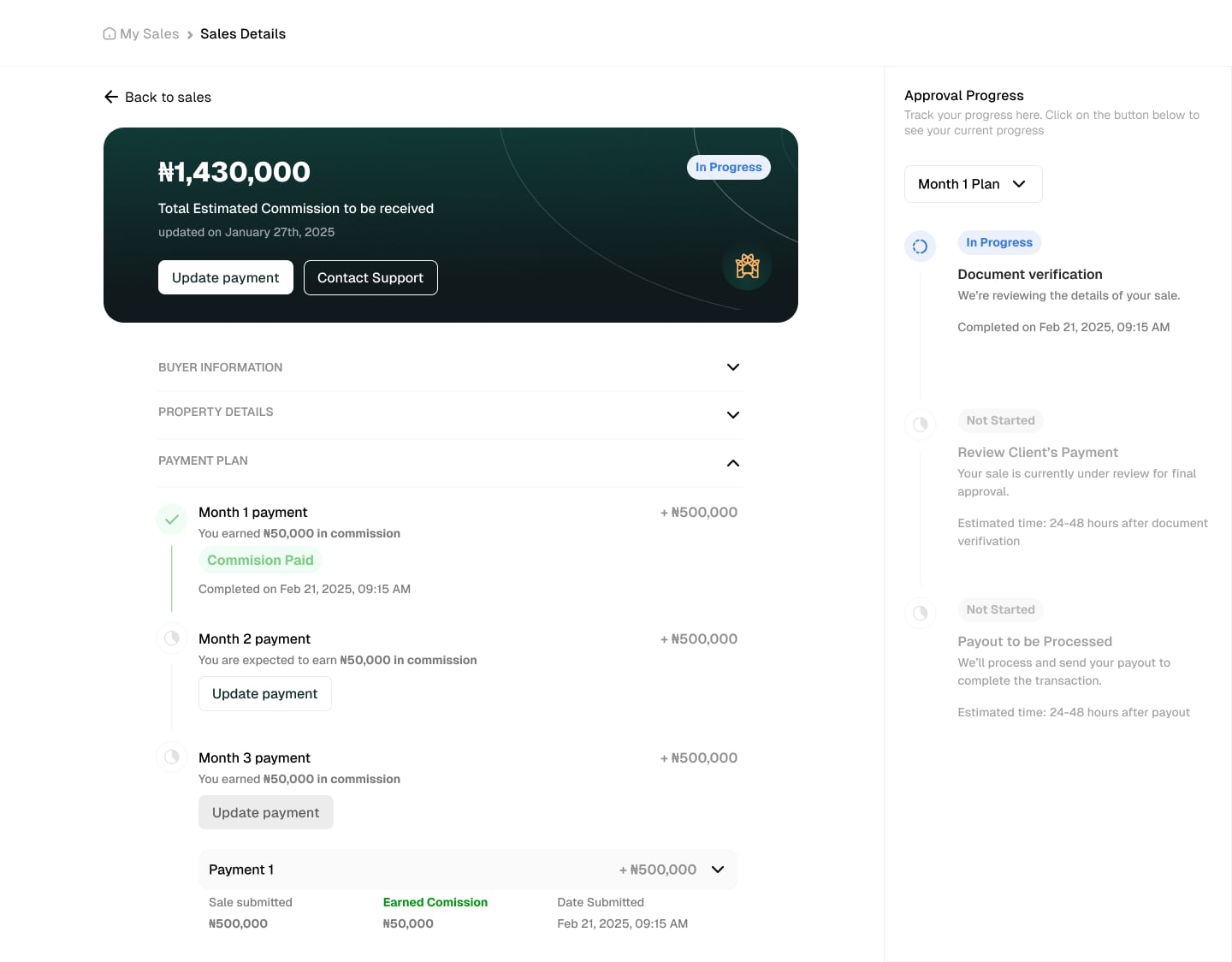This screenshot has height=962, width=1232.
Task: Select the ₦1,430,000 commission total
Action: [234, 172]
